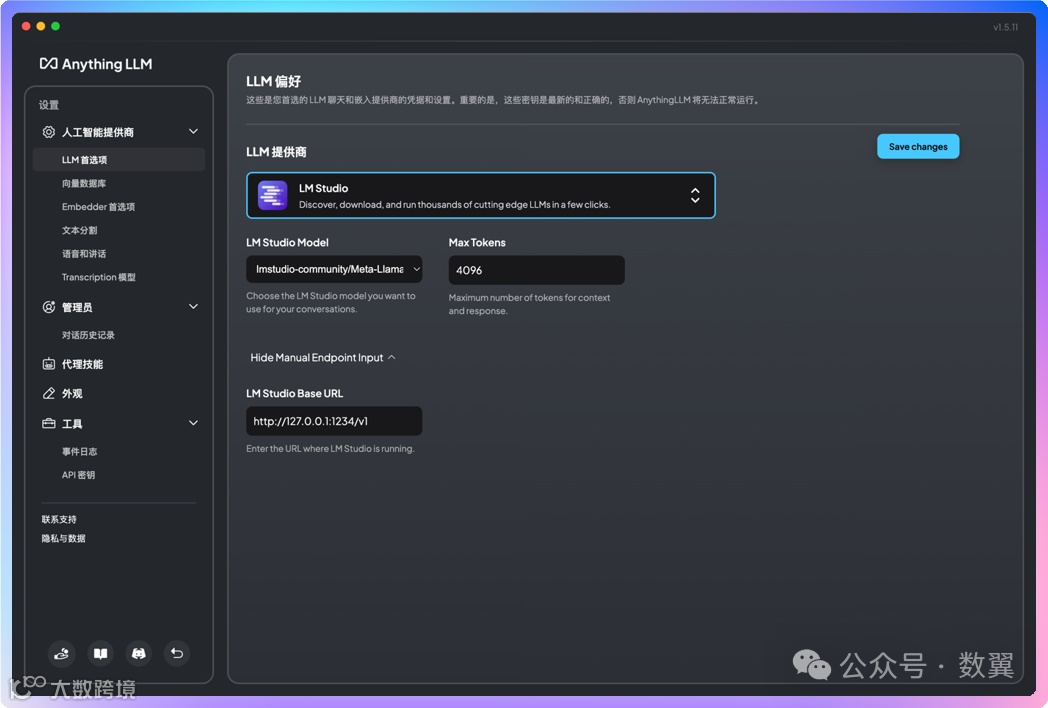The height and width of the screenshot is (708, 1048).
Task: Click the Max Tokens label
Action: [x=477, y=242]
